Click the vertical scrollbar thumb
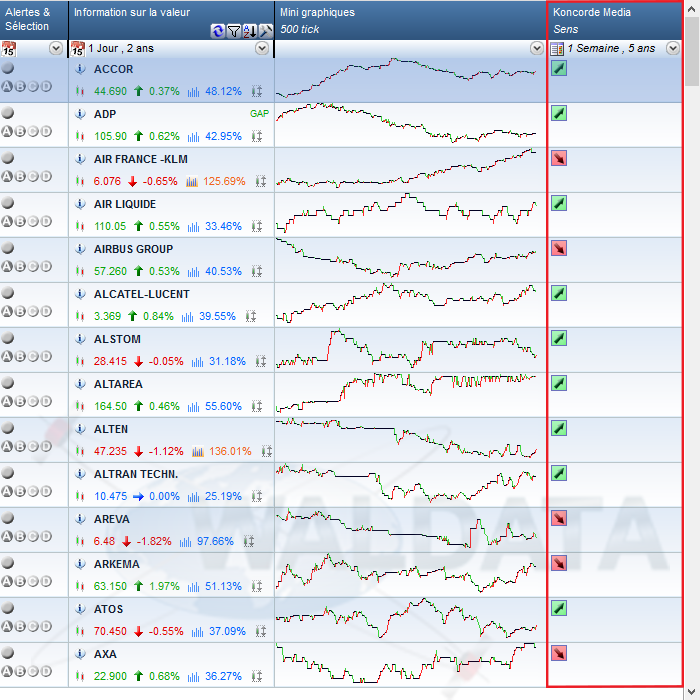This screenshot has height=700, width=700. pyautogui.click(x=692, y=52)
